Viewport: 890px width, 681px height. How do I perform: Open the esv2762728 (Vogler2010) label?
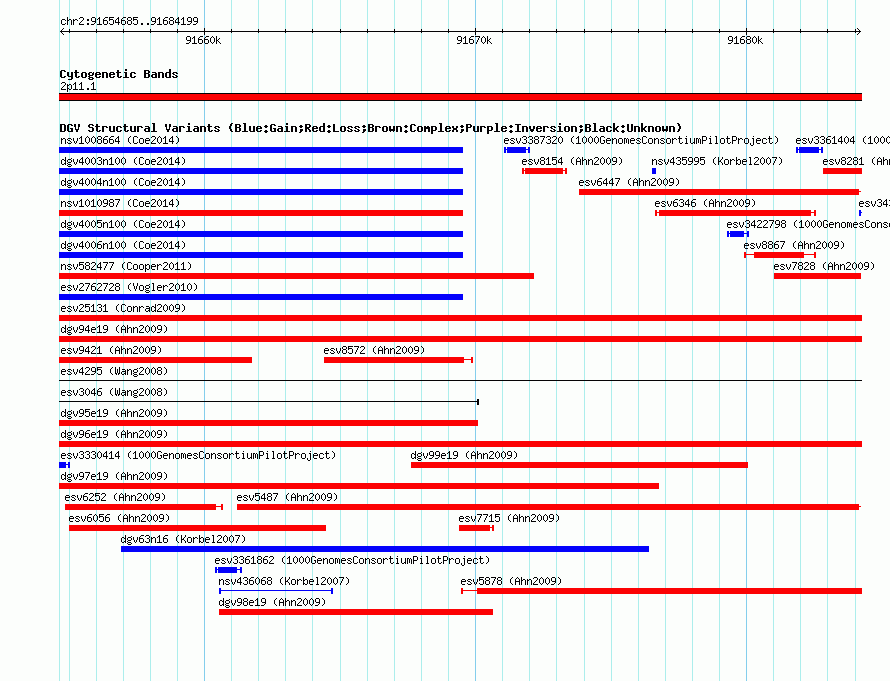(129, 287)
